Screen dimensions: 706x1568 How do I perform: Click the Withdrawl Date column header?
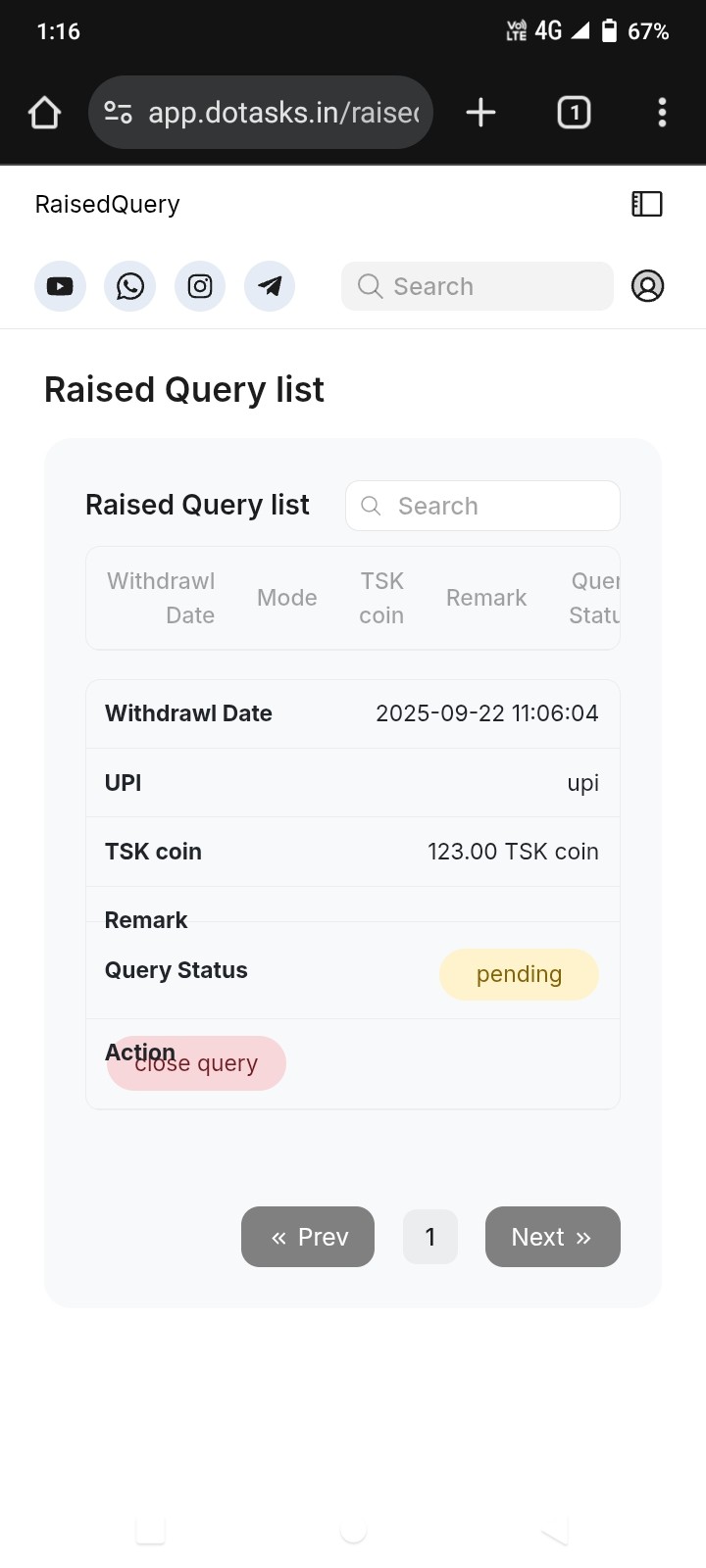click(162, 598)
